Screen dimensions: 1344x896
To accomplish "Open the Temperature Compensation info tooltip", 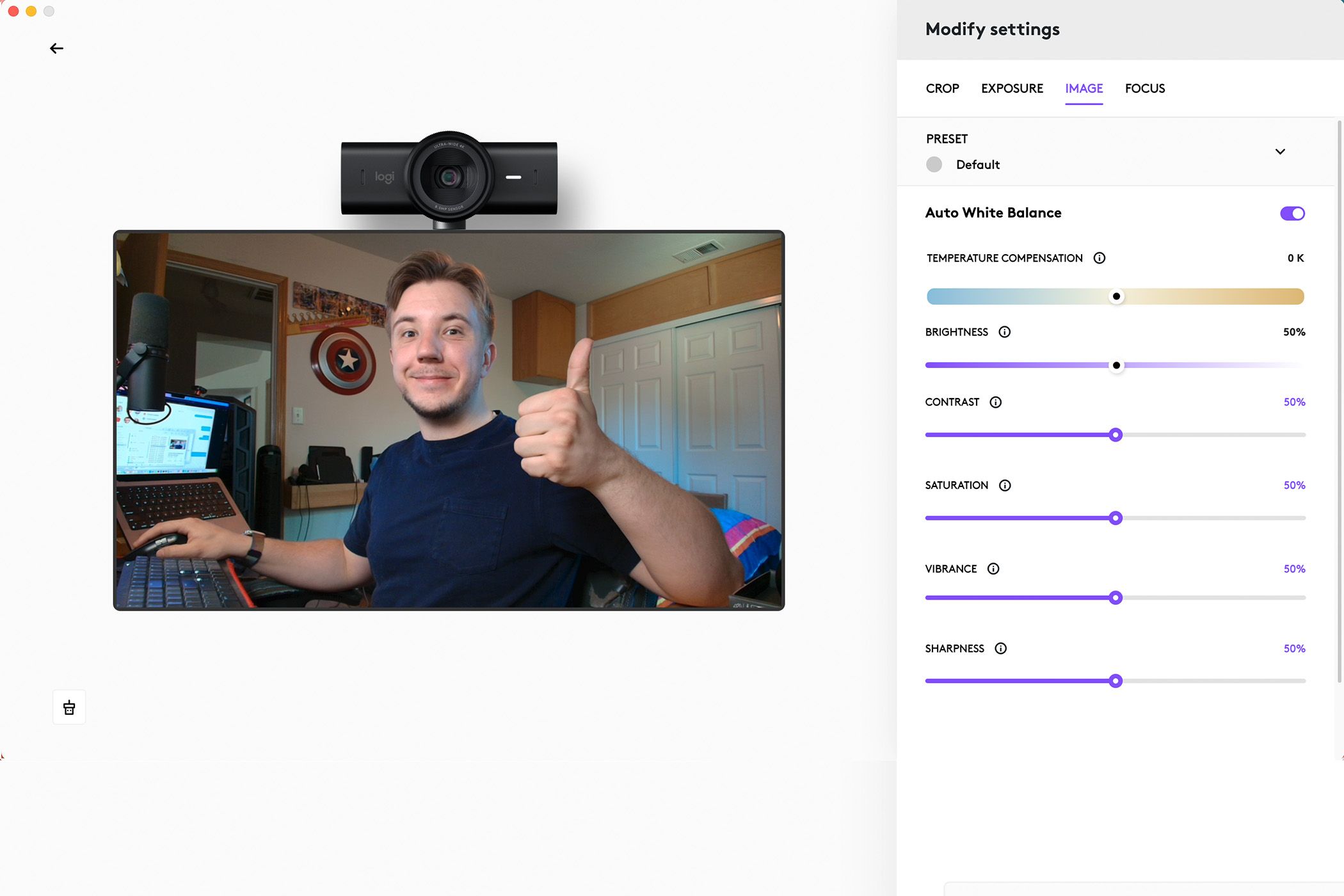I will click(1100, 258).
